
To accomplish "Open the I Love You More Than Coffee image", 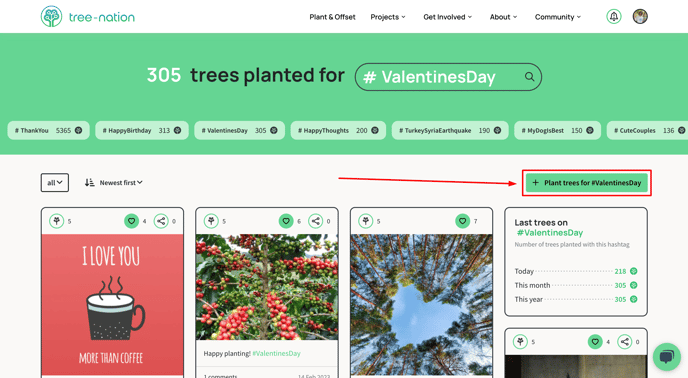I will pyautogui.click(x=112, y=305).
